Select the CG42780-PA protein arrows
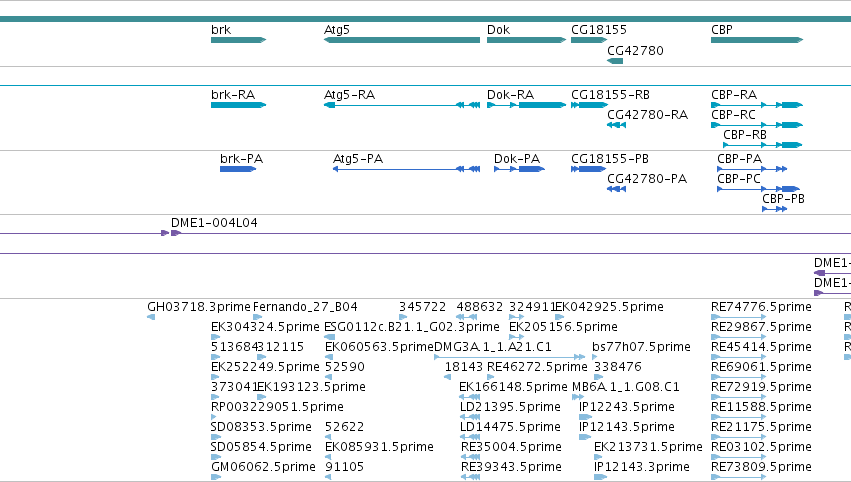 point(617,189)
